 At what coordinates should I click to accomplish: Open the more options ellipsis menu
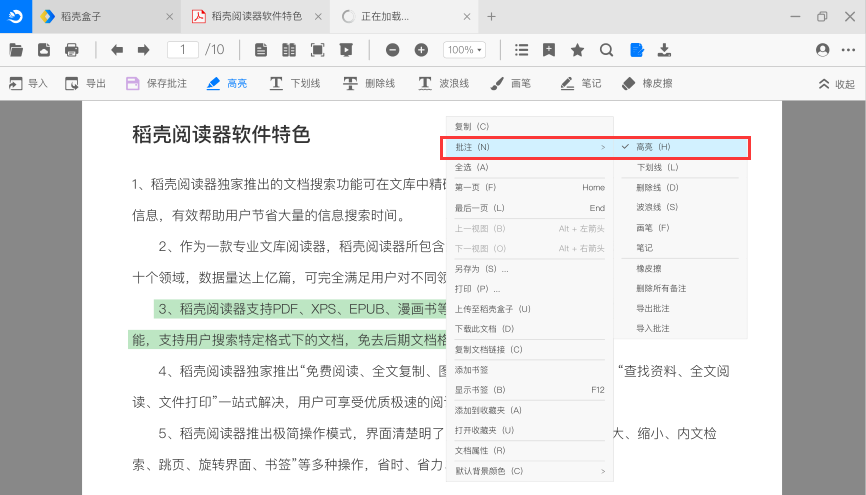click(x=848, y=50)
